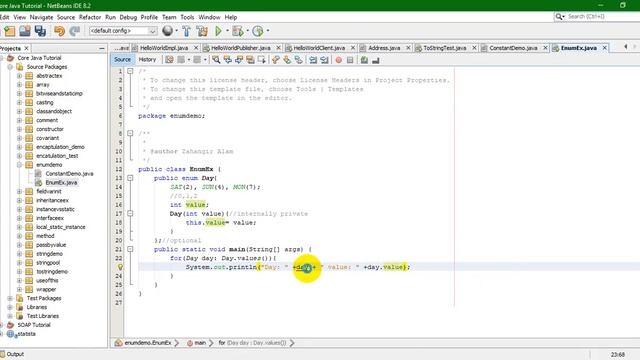Switch to Source editor view
640x360 pixels.
122,60
